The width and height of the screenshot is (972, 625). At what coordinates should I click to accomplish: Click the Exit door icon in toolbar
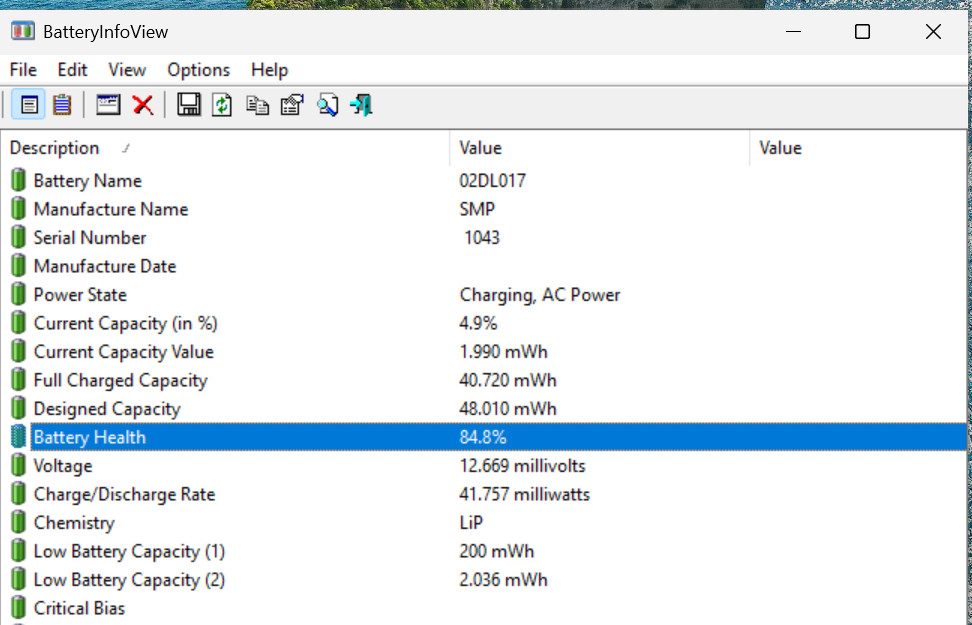(x=361, y=104)
